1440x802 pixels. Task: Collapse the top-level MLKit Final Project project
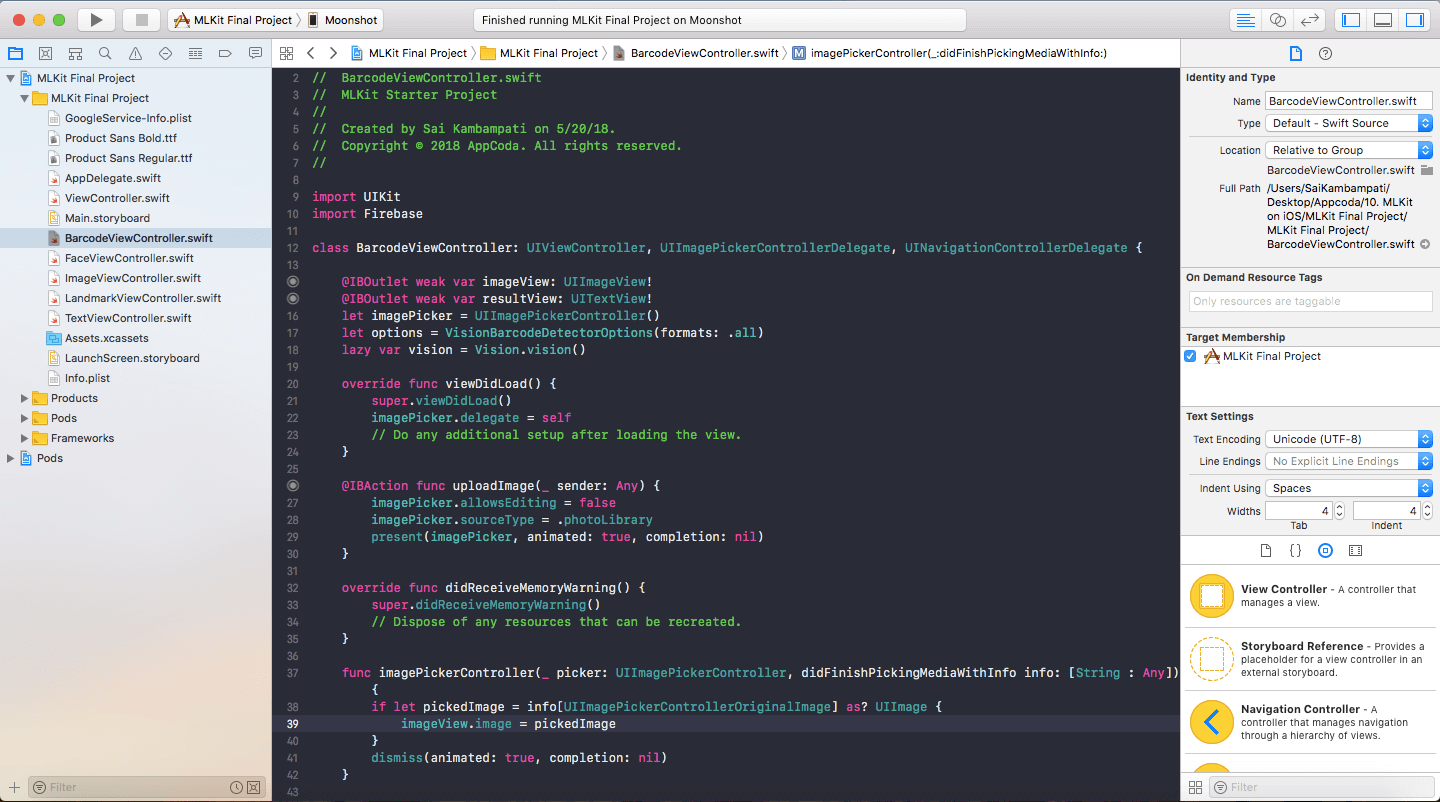click(11, 78)
